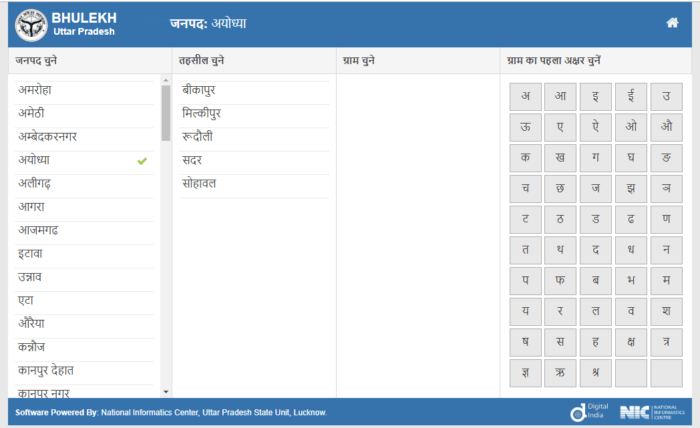This screenshot has height=428, width=700.
Task: Choose first letter र
Action: 560,312
